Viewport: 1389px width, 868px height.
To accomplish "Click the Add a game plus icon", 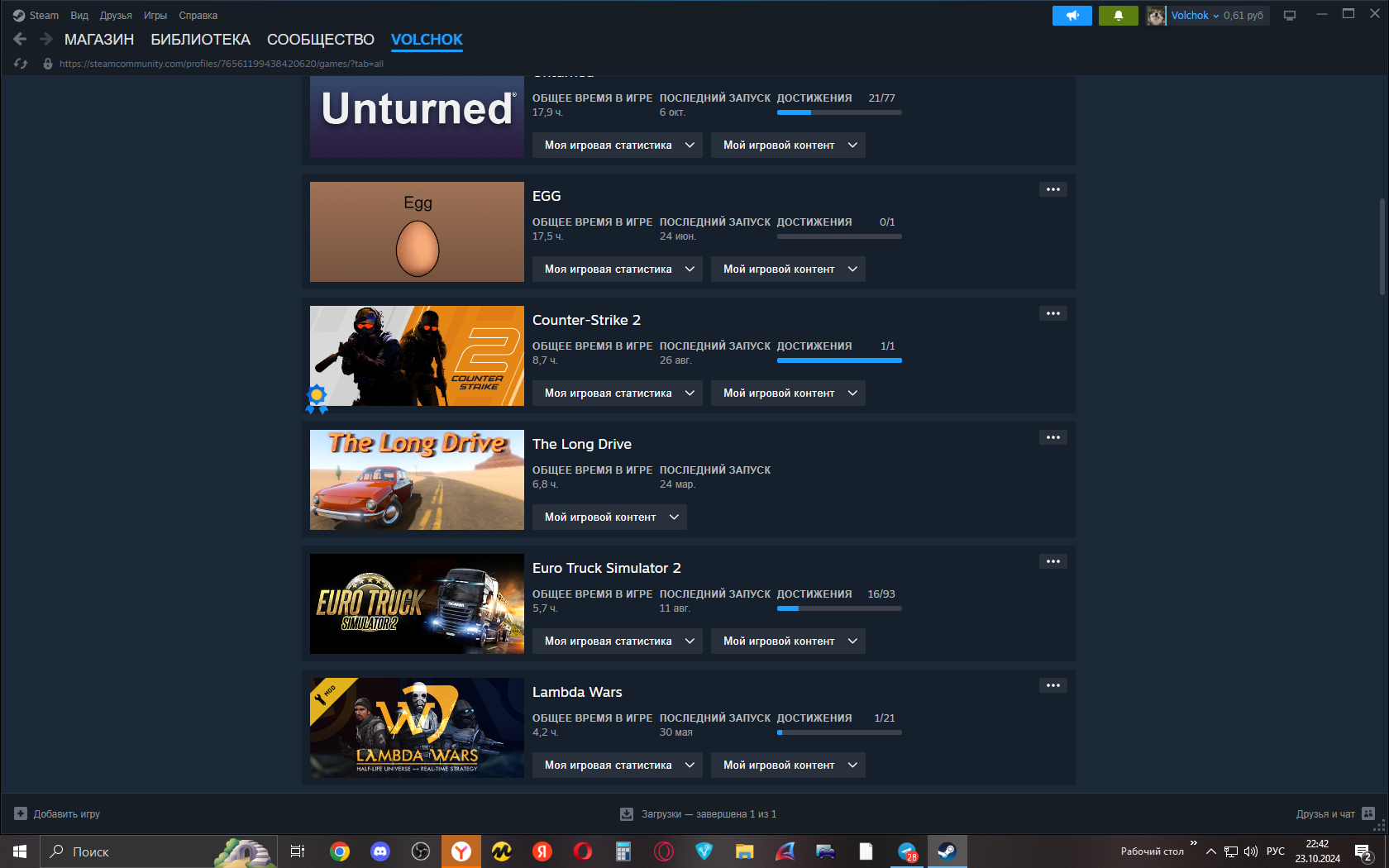I will pyautogui.click(x=21, y=813).
